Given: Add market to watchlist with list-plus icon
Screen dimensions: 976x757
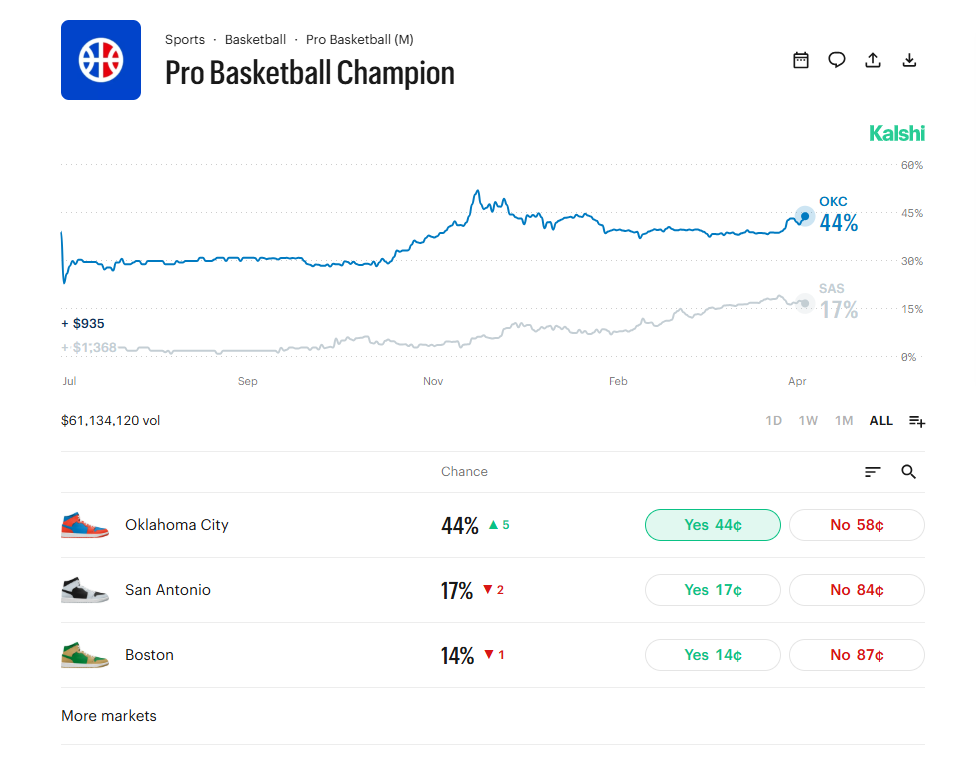Looking at the screenshot, I should [917, 420].
